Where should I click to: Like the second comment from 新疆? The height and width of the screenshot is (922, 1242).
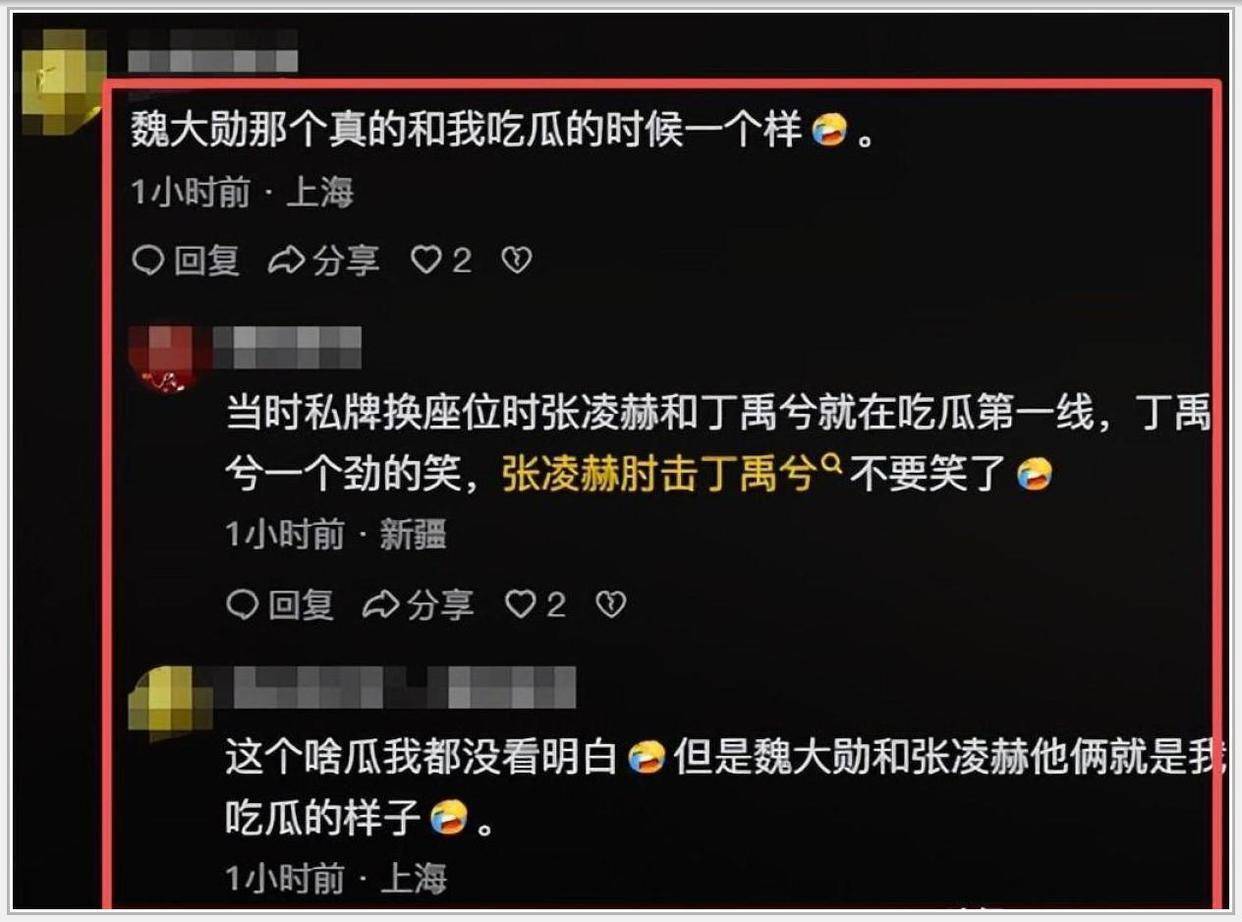coord(521,604)
